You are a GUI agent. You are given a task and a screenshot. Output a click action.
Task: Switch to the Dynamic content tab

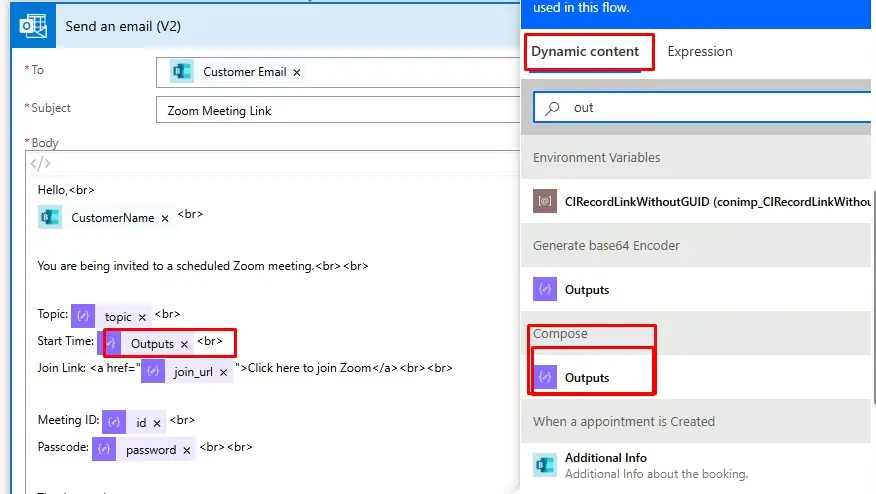click(x=589, y=51)
